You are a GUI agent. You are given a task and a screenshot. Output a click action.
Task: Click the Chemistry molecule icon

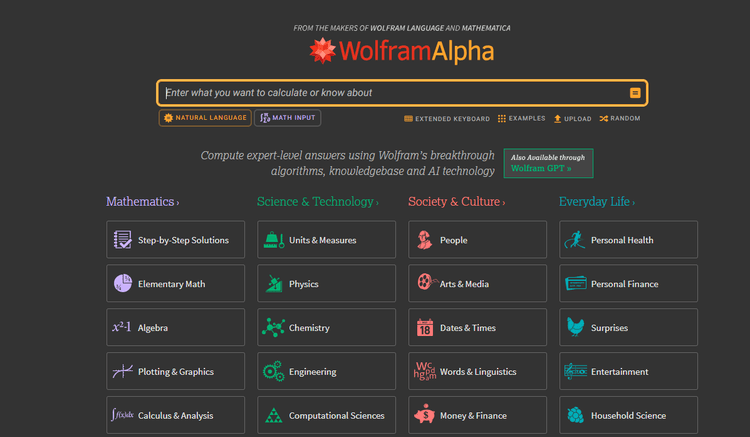click(273, 328)
